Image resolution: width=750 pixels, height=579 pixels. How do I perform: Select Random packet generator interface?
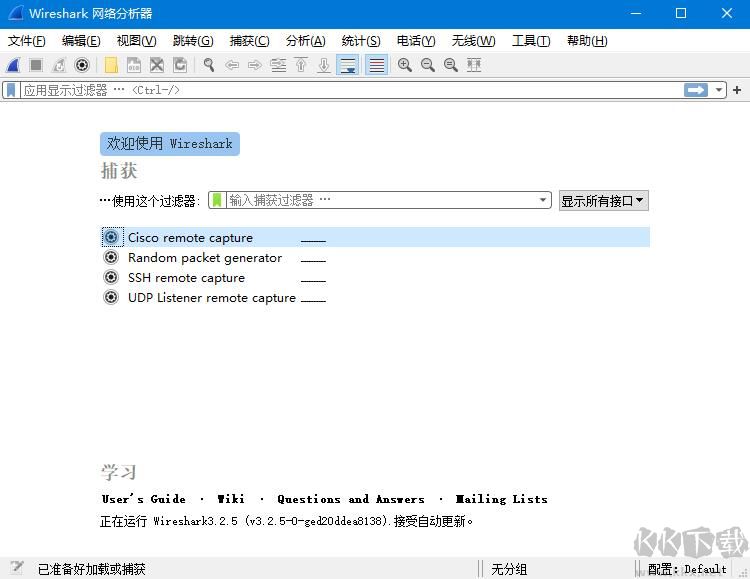tap(375, 257)
